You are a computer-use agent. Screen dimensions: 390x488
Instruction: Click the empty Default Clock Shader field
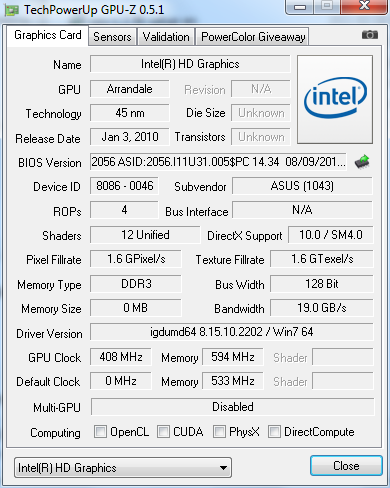tap(343, 381)
